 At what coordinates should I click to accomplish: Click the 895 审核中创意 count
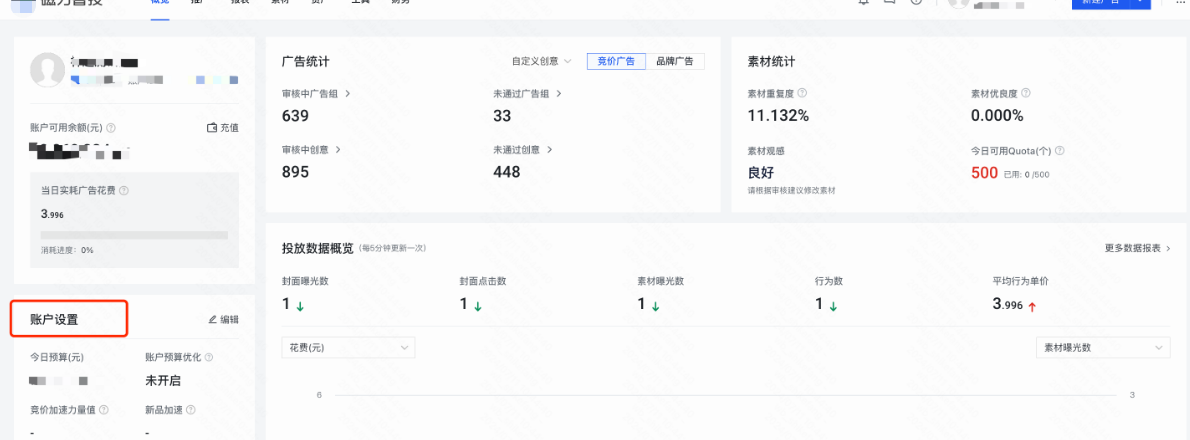(295, 172)
